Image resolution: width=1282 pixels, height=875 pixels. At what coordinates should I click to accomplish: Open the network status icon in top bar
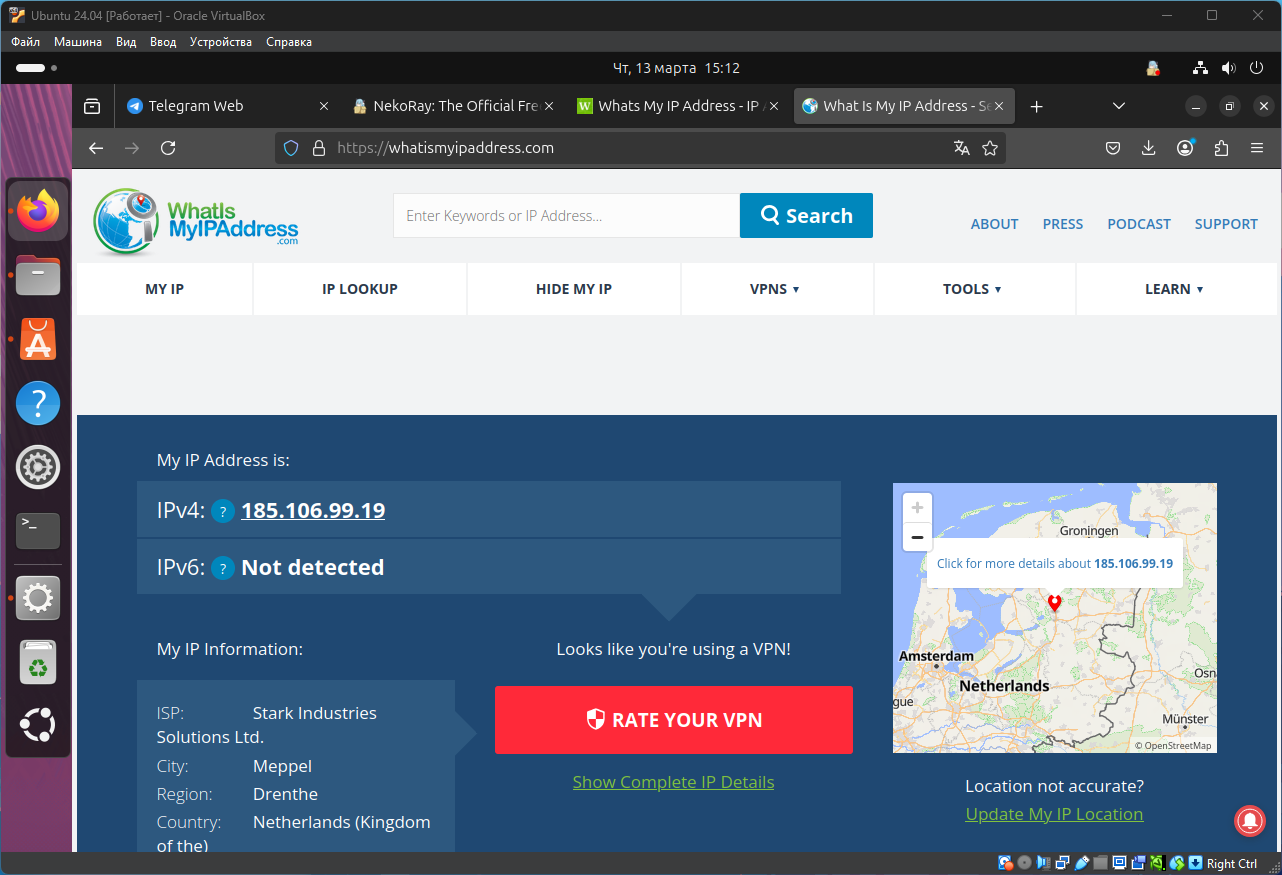pos(1200,68)
